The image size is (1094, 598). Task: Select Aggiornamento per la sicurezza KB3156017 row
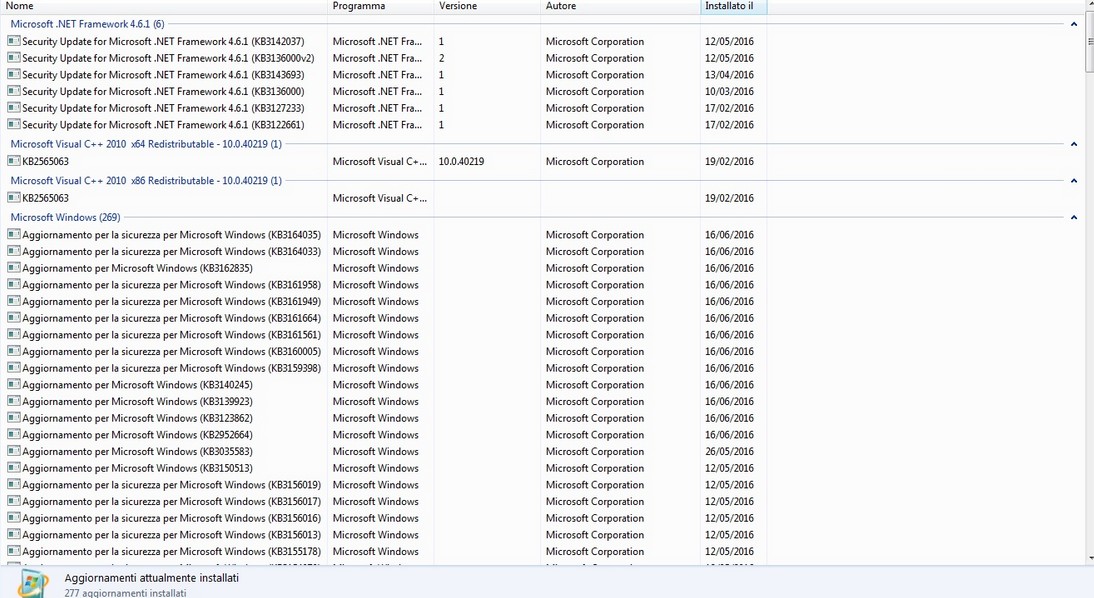click(x=172, y=501)
